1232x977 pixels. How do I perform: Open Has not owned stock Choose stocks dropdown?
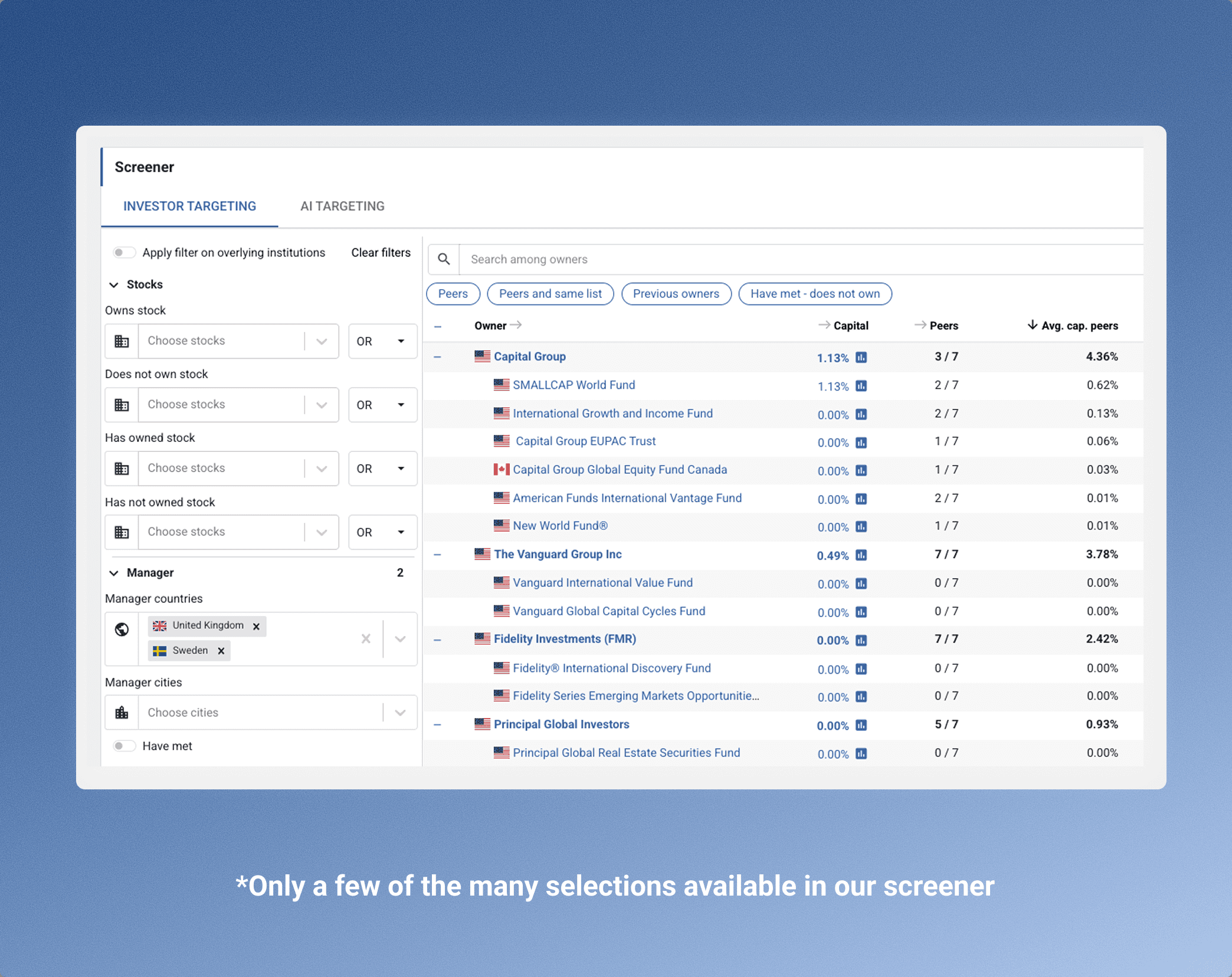tap(238, 532)
